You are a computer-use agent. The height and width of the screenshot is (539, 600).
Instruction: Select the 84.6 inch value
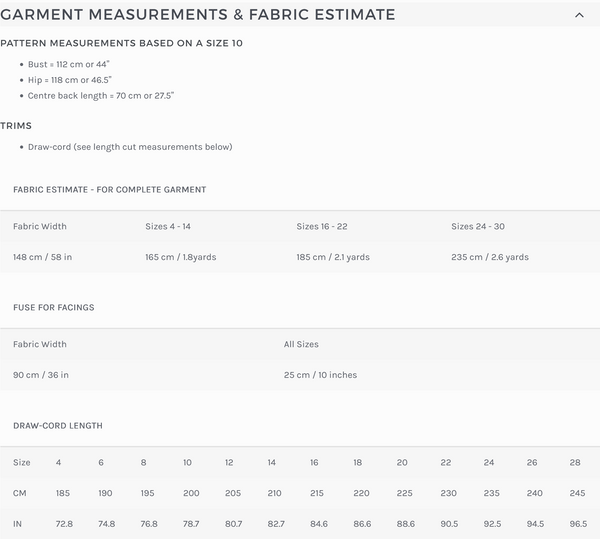pyautogui.click(x=319, y=524)
